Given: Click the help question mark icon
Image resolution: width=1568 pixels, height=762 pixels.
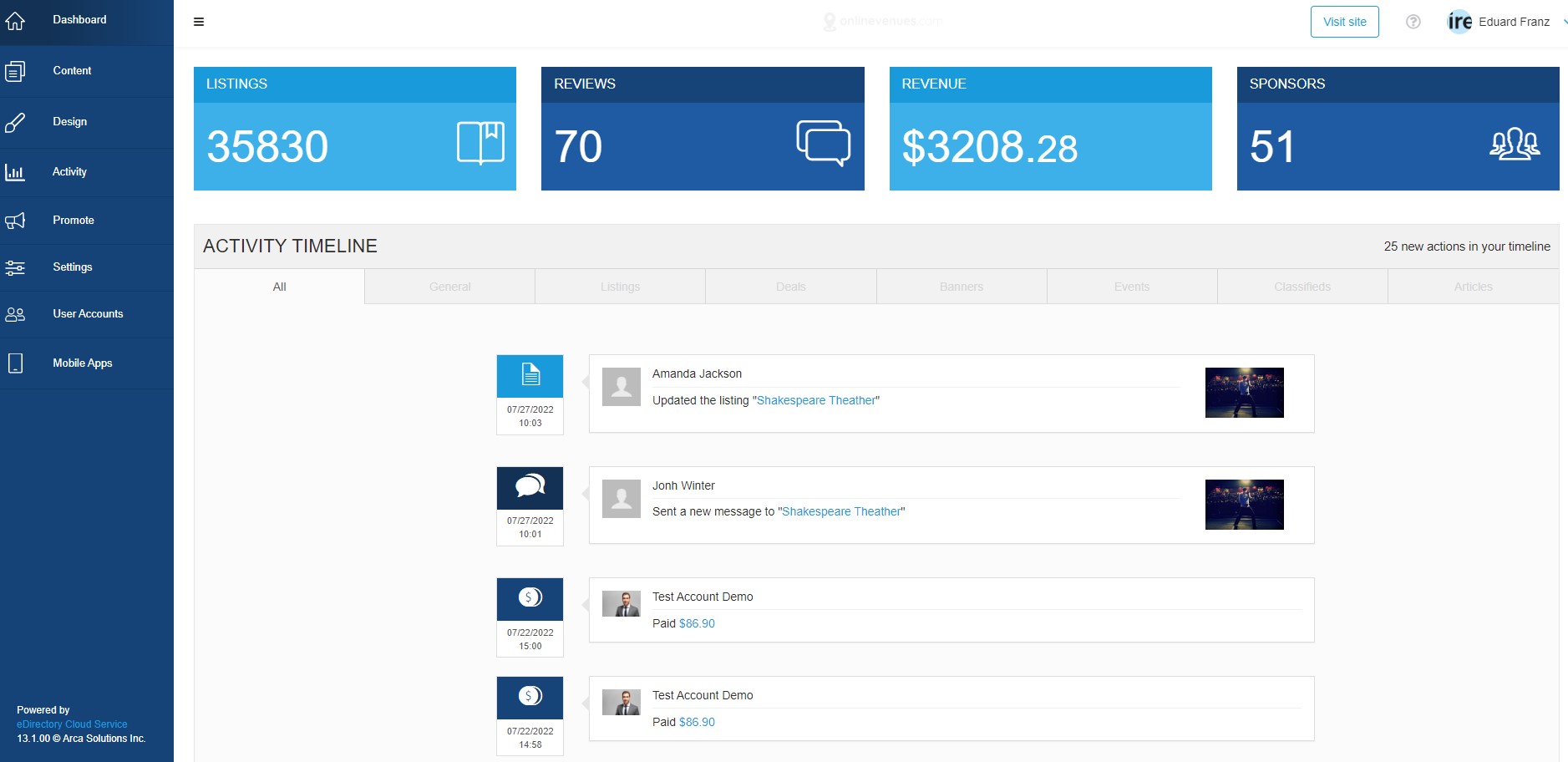Looking at the screenshot, I should click(x=1413, y=22).
